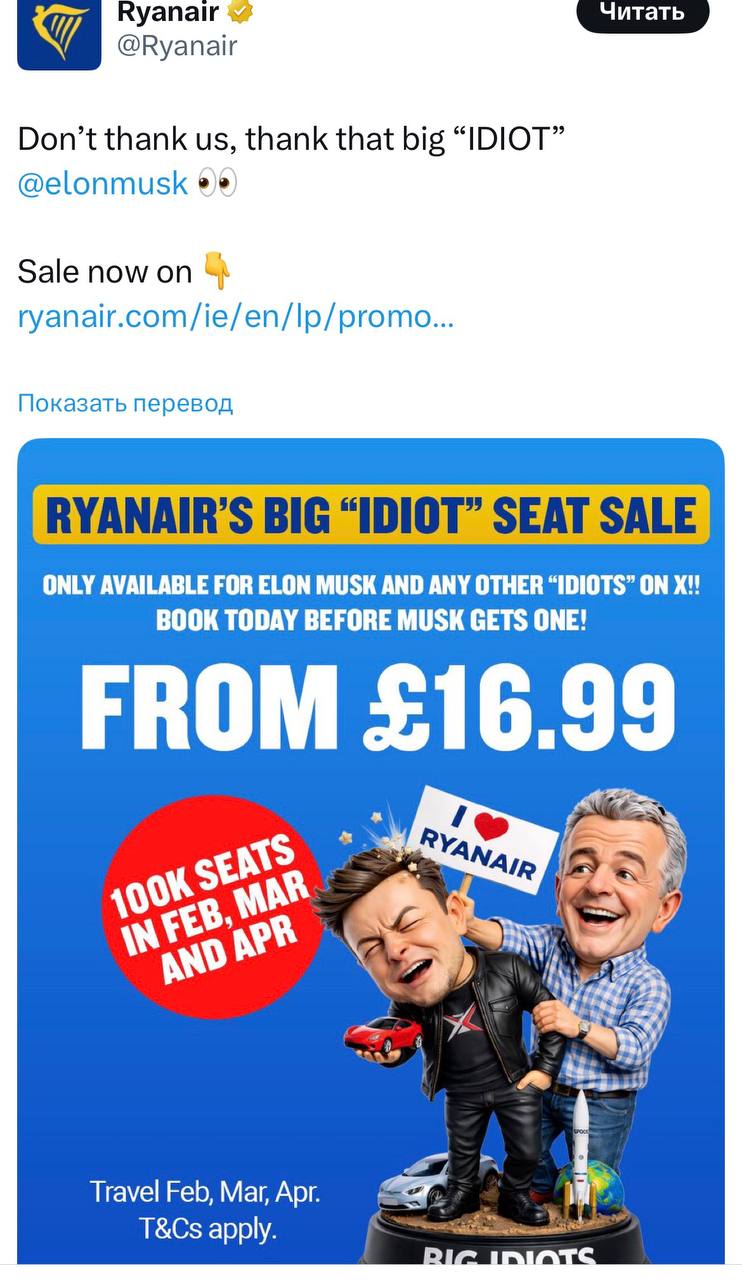The height and width of the screenshot is (1280, 742).
Task: Click Показать перевод to translate the tweet
Action: pos(125,403)
